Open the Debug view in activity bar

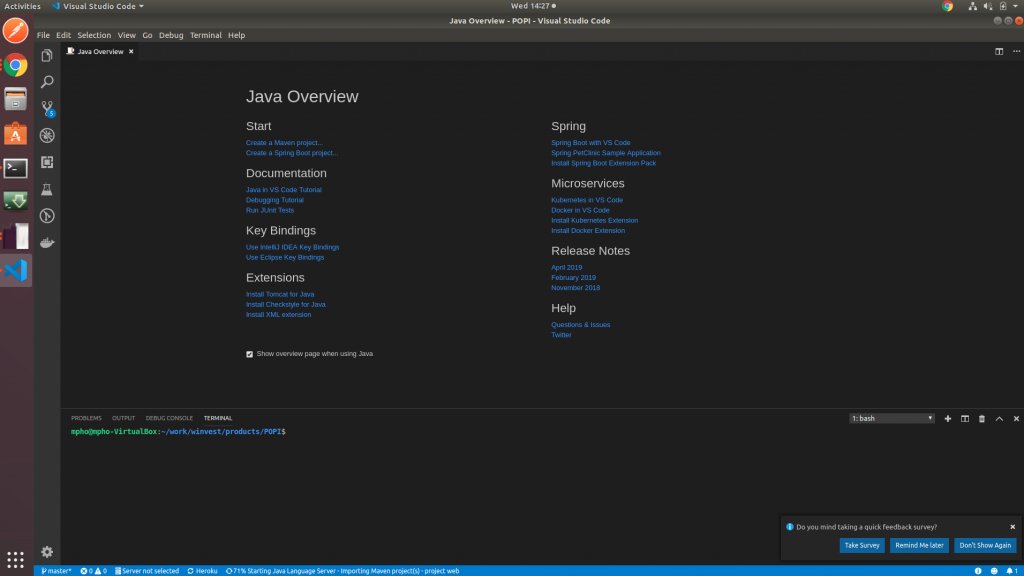tap(46, 135)
